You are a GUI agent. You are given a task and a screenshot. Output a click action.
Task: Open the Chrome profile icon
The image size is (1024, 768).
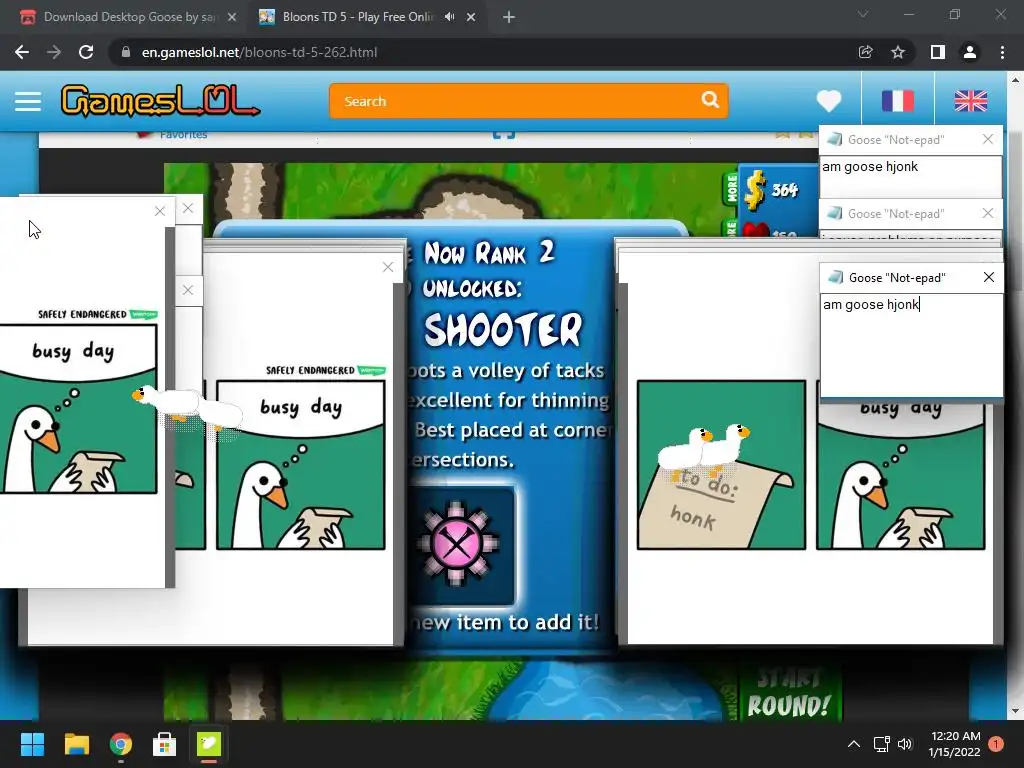coord(970,52)
